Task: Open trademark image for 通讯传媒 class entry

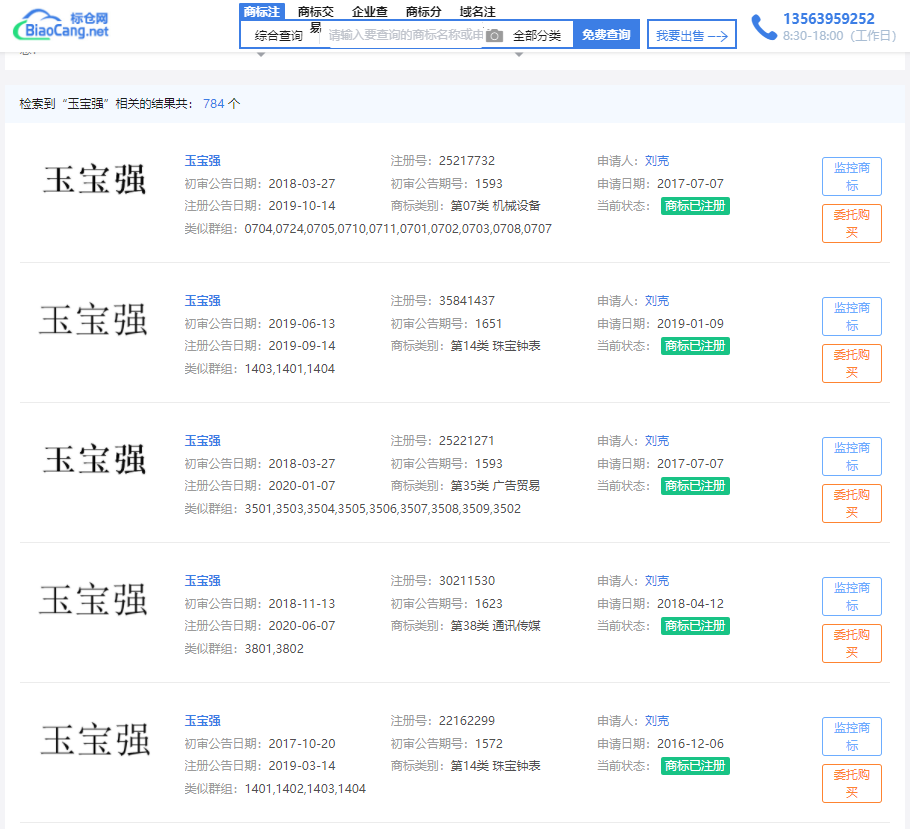Action: [x=94, y=601]
